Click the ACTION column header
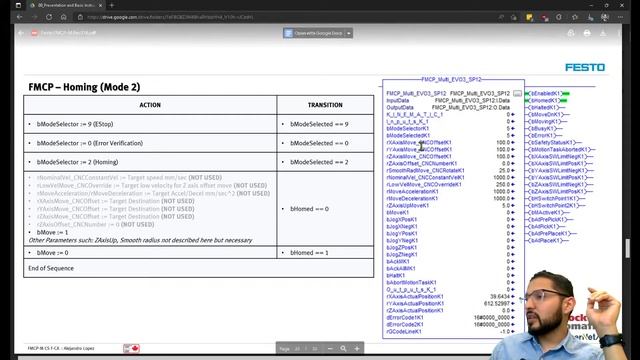 pyautogui.click(x=150, y=105)
